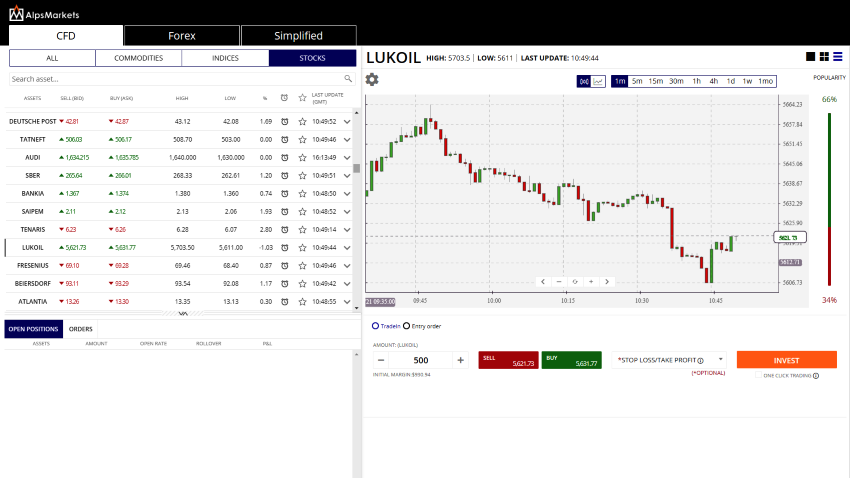Set chart timeframe to 1h
The width and height of the screenshot is (850, 478).
coord(696,81)
